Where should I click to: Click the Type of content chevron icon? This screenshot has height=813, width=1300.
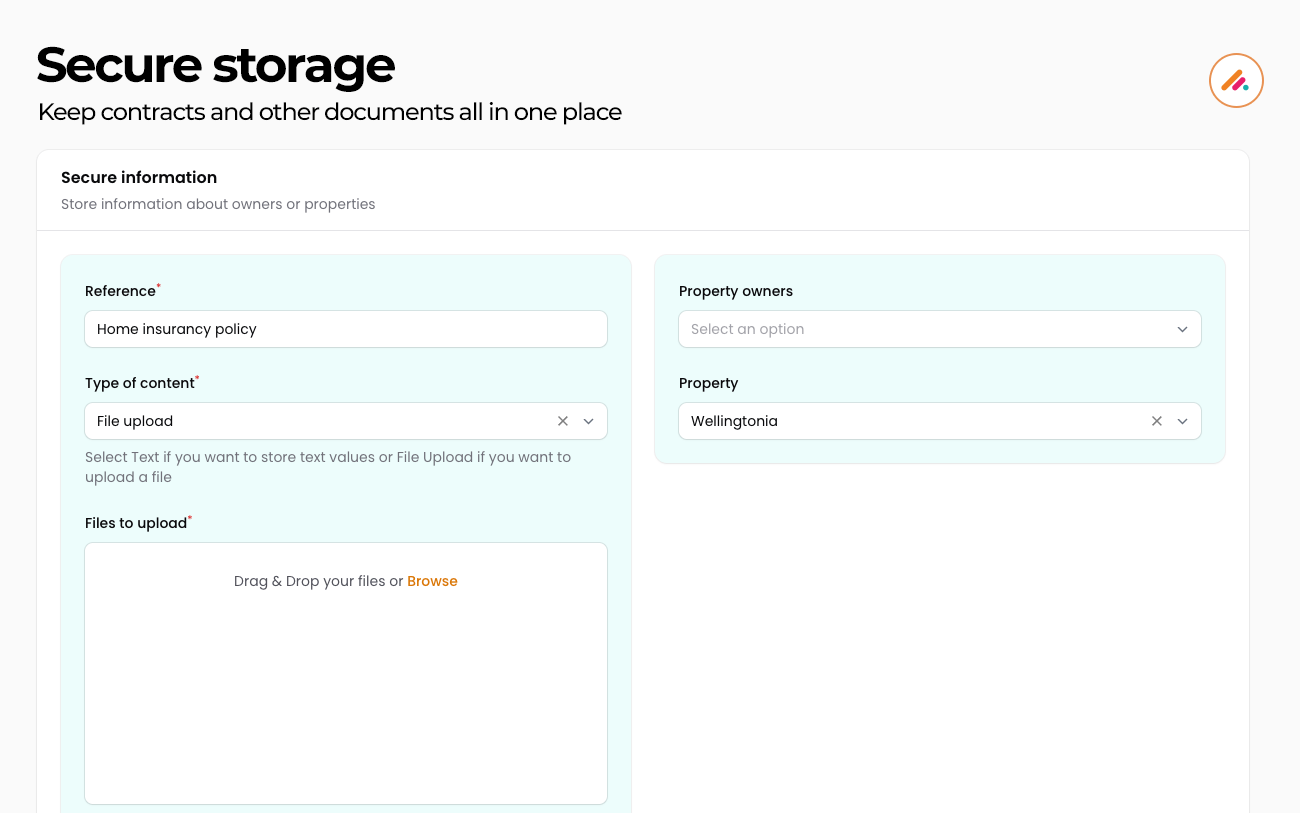tap(588, 421)
